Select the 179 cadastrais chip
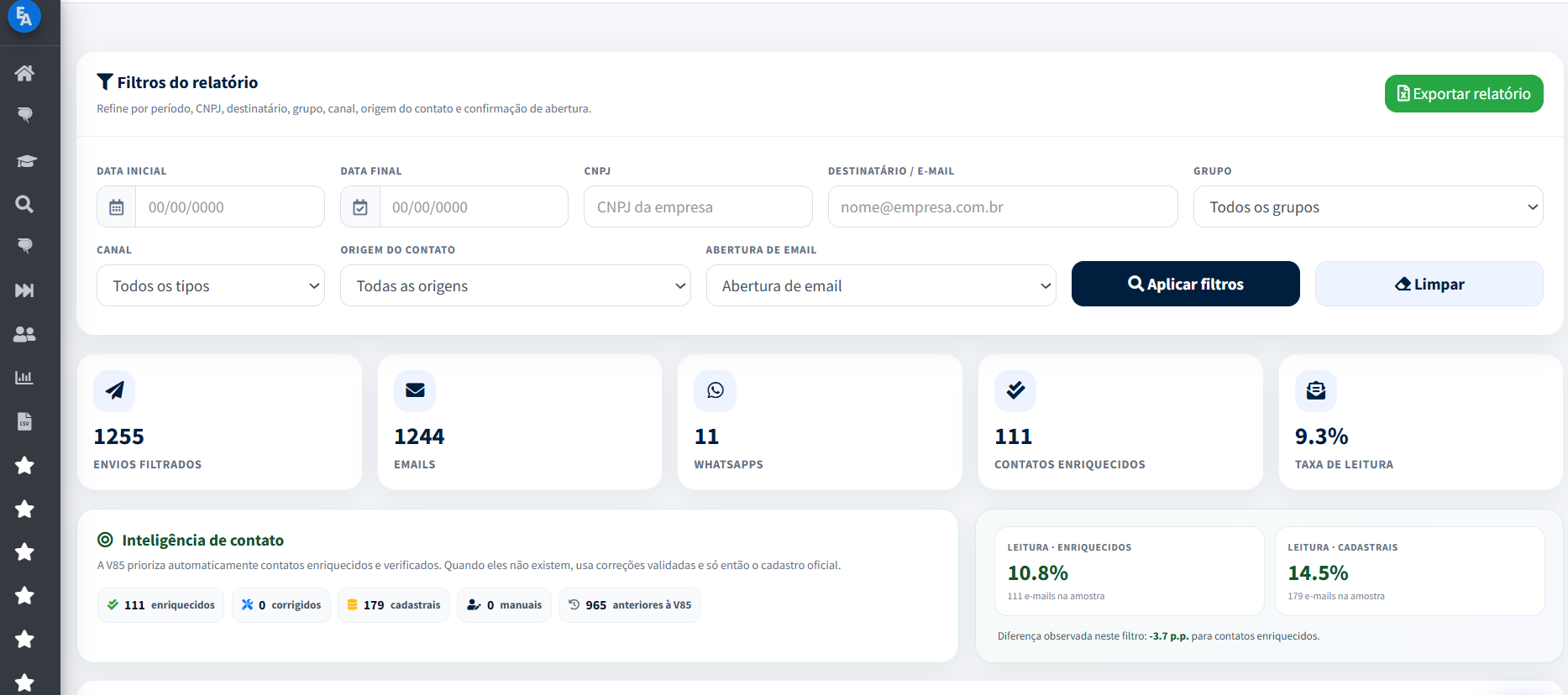 click(x=394, y=605)
